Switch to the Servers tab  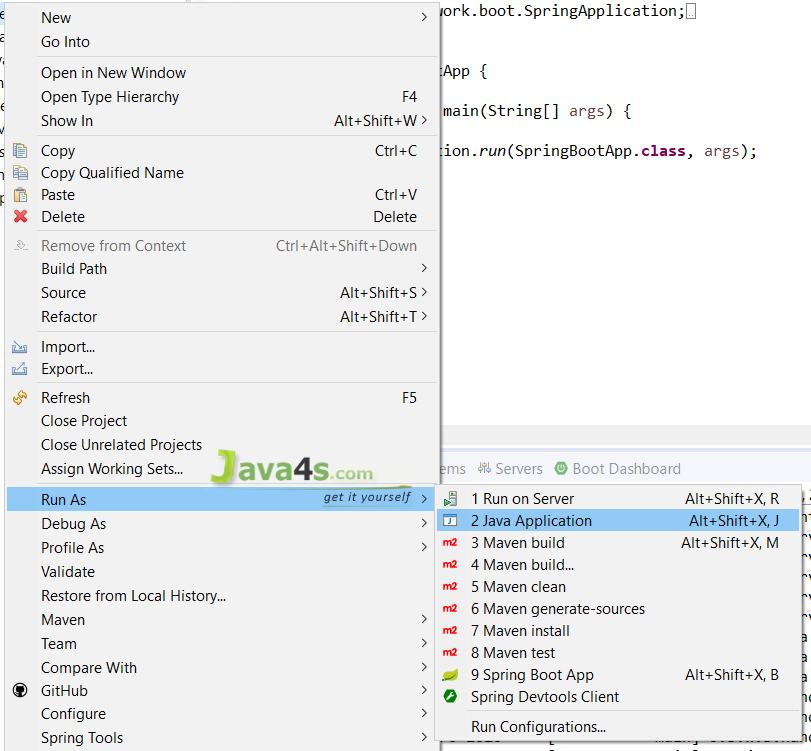point(510,469)
